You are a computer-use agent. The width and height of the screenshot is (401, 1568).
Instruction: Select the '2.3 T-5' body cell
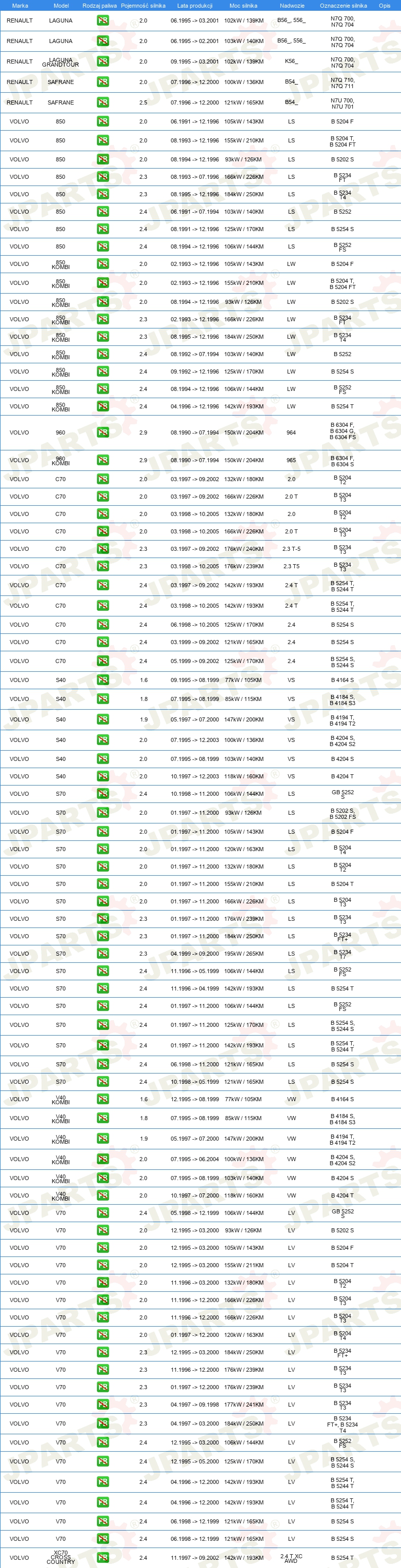(291, 549)
